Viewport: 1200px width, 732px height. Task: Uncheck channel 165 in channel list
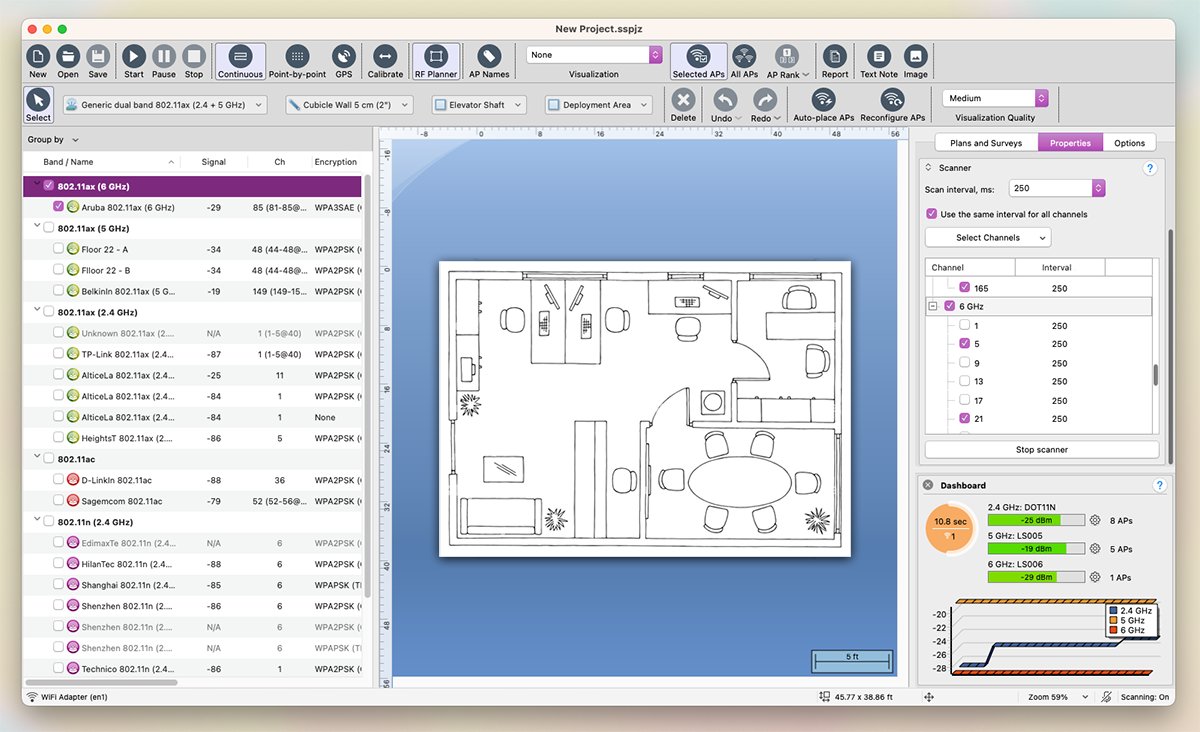point(964,288)
